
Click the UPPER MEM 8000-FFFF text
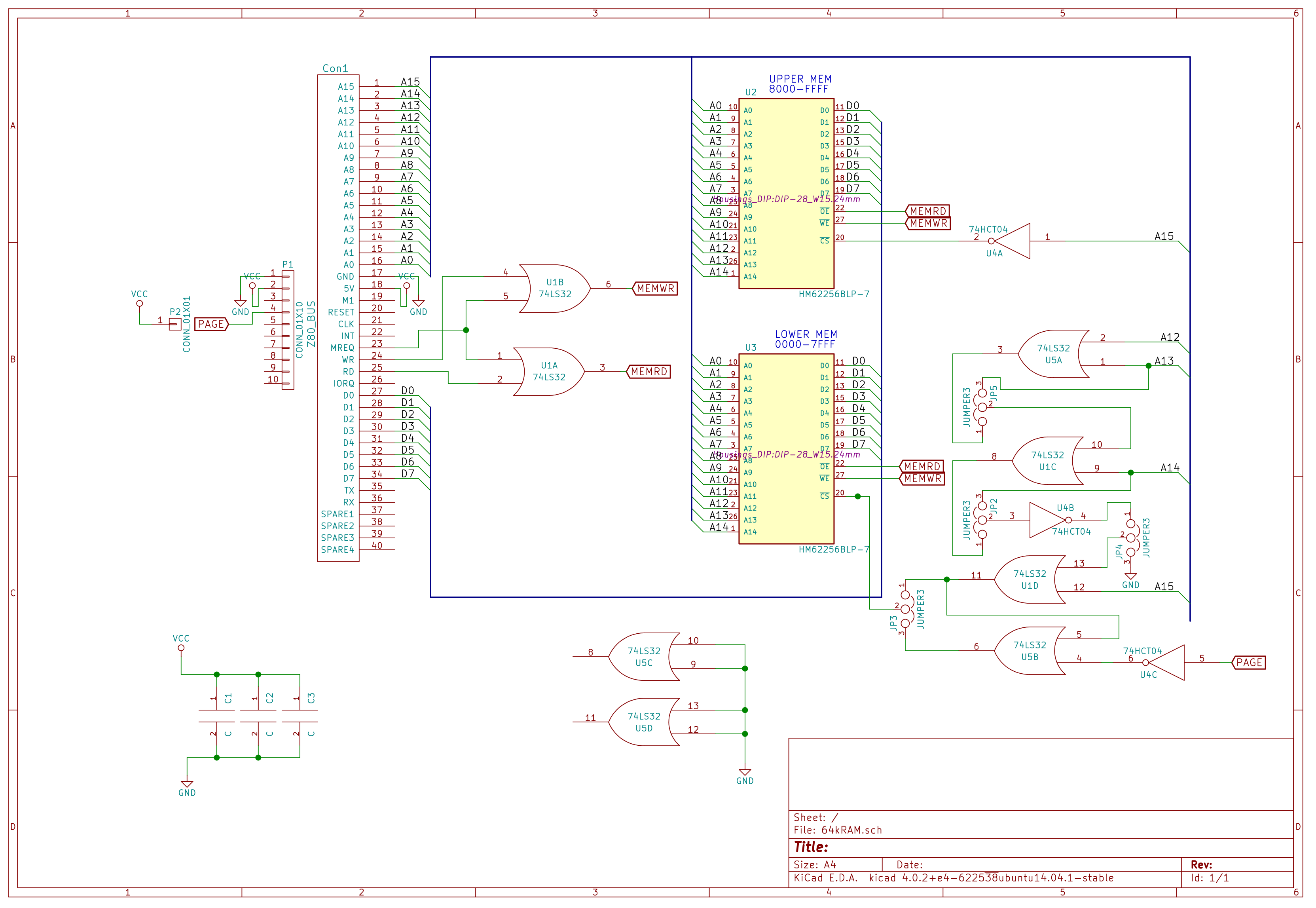click(x=800, y=84)
